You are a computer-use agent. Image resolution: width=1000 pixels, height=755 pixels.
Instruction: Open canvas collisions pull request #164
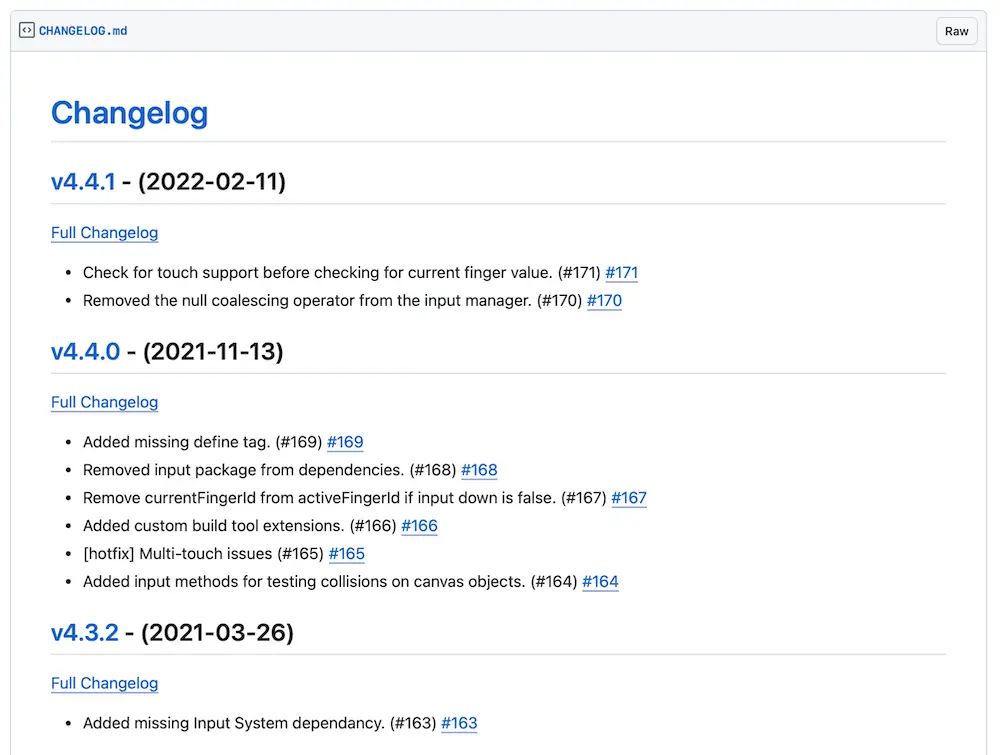(600, 582)
